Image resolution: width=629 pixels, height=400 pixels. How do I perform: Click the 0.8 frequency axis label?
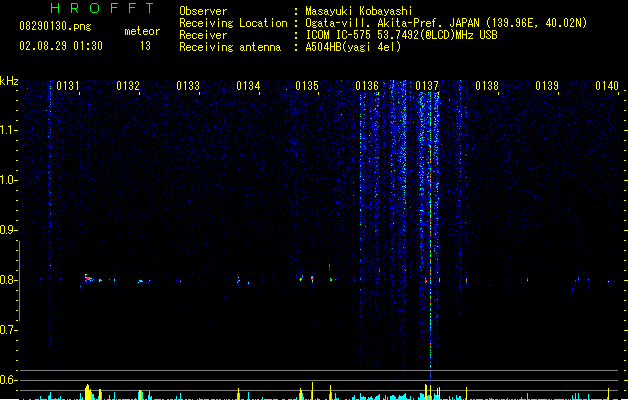coord(8,280)
